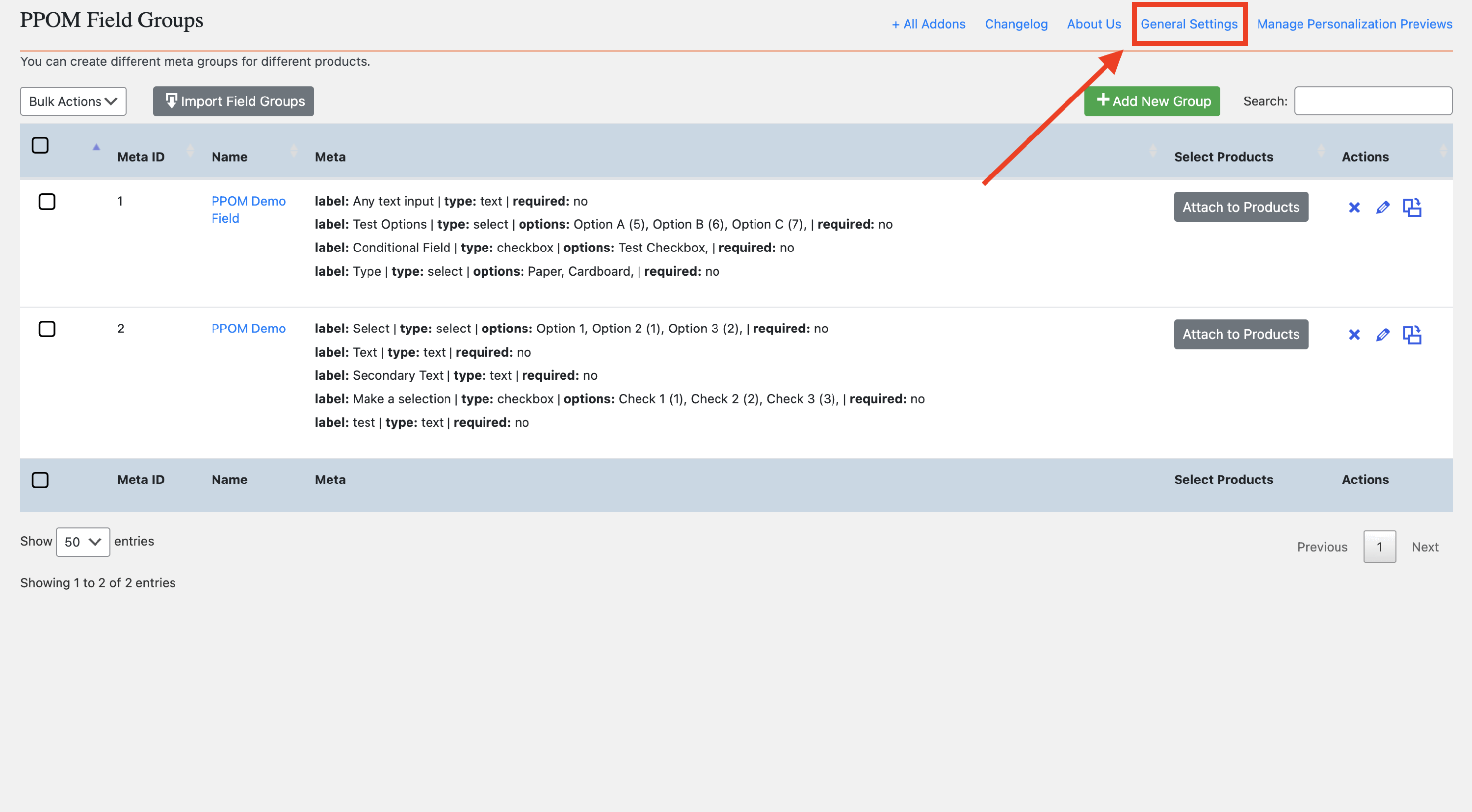Delete the first PPOM Demo Field group

click(x=1354, y=208)
